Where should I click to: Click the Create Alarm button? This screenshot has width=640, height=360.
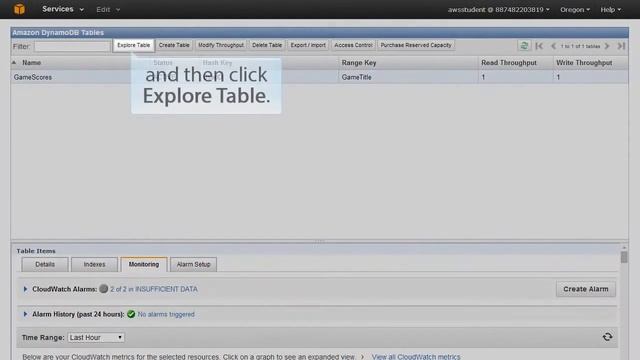coord(586,289)
